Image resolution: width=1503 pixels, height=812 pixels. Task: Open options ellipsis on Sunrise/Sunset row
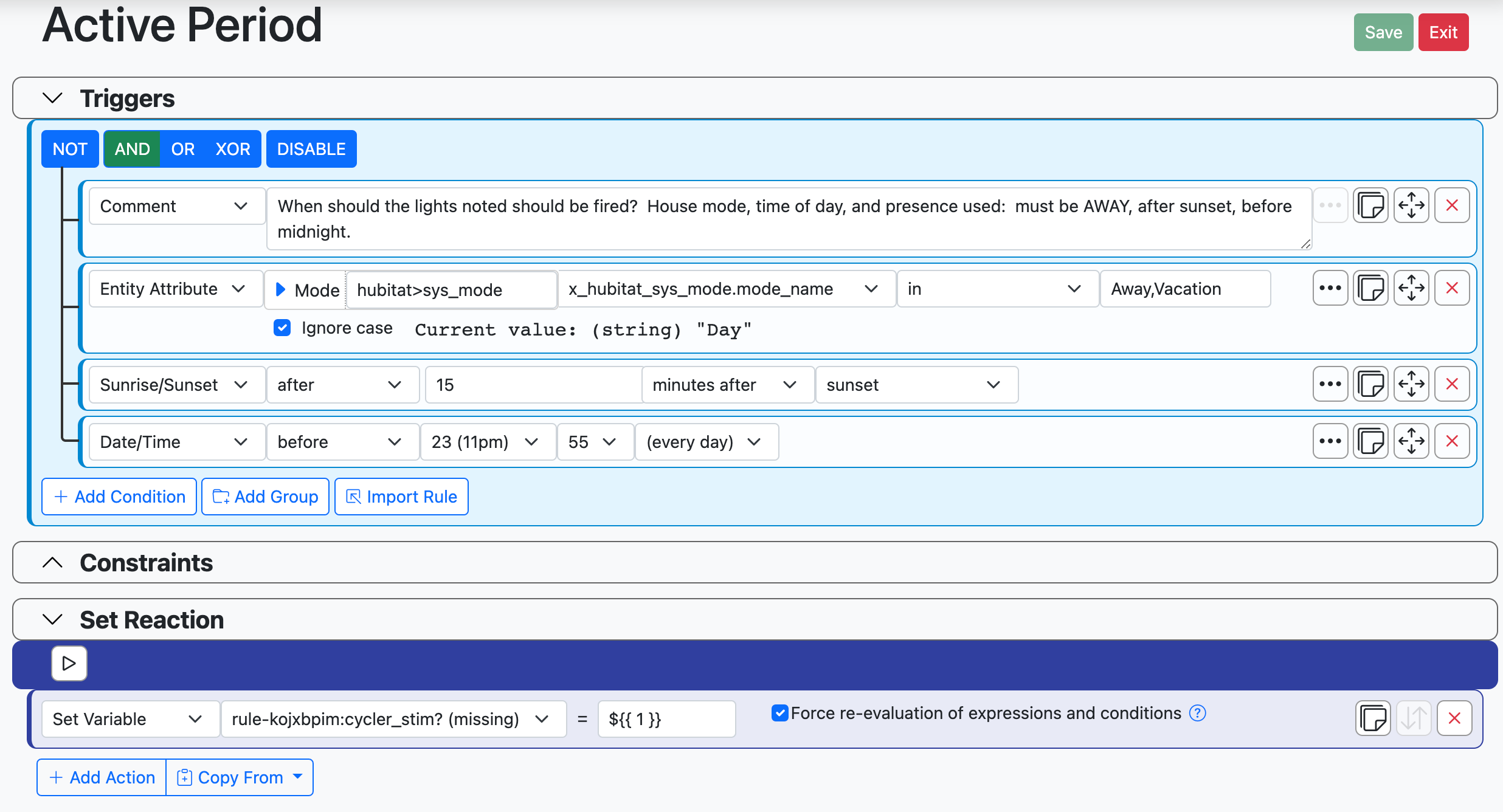point(1330,384)
